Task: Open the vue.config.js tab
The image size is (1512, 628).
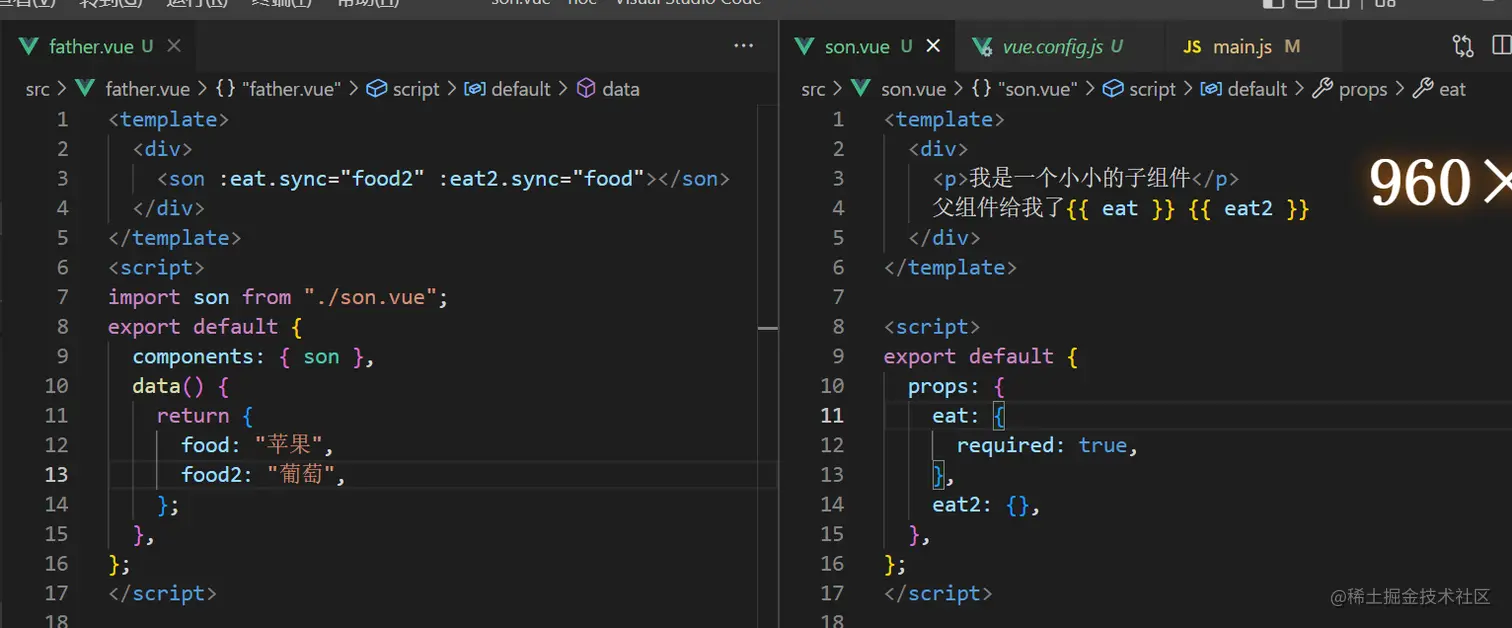Action: [1060, 46]
